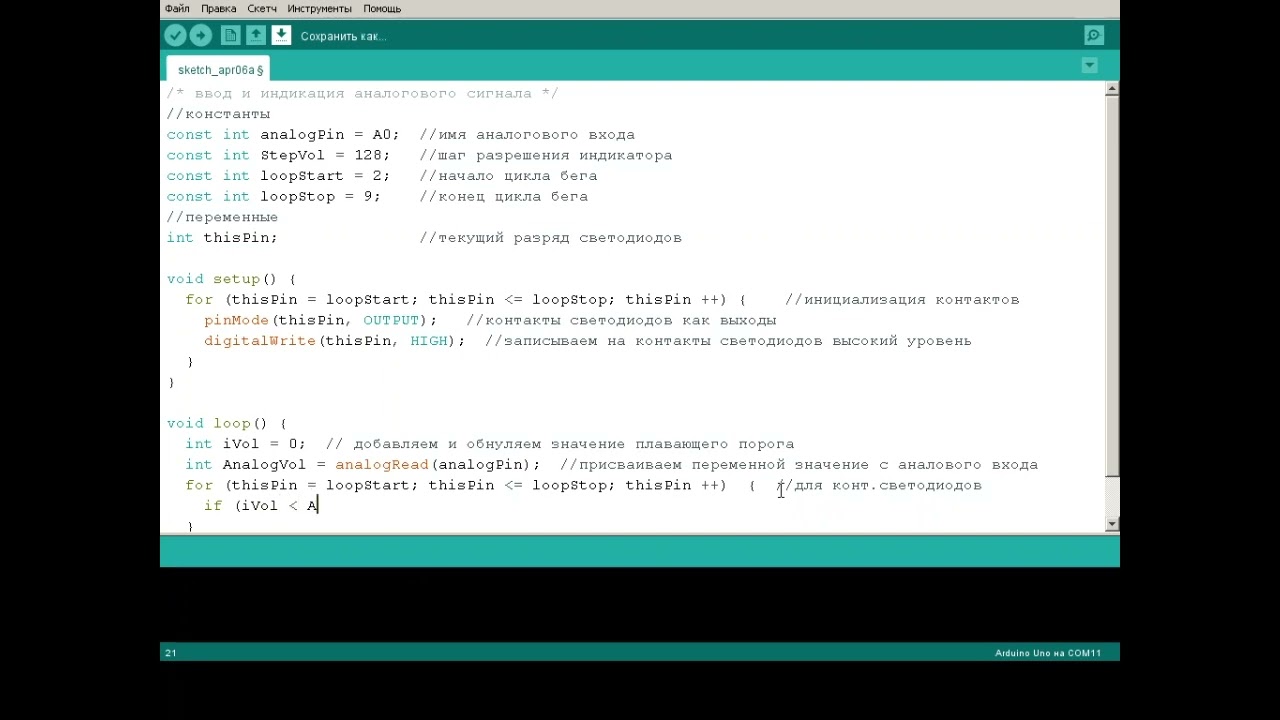Click the vertical scrollbar thumb
This screenshot has height=720, width=1280.
[1112, 286]
